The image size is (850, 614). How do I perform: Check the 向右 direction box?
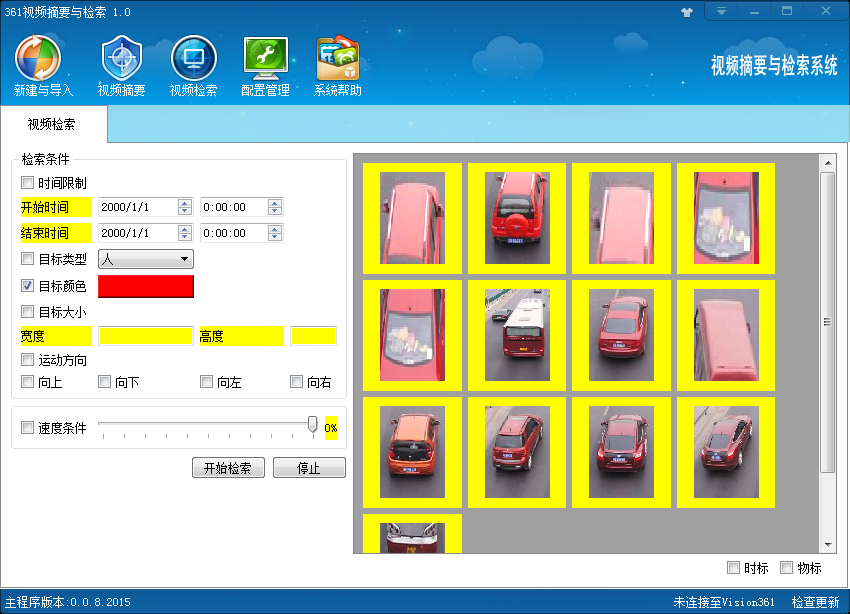[x=296, y=382]
